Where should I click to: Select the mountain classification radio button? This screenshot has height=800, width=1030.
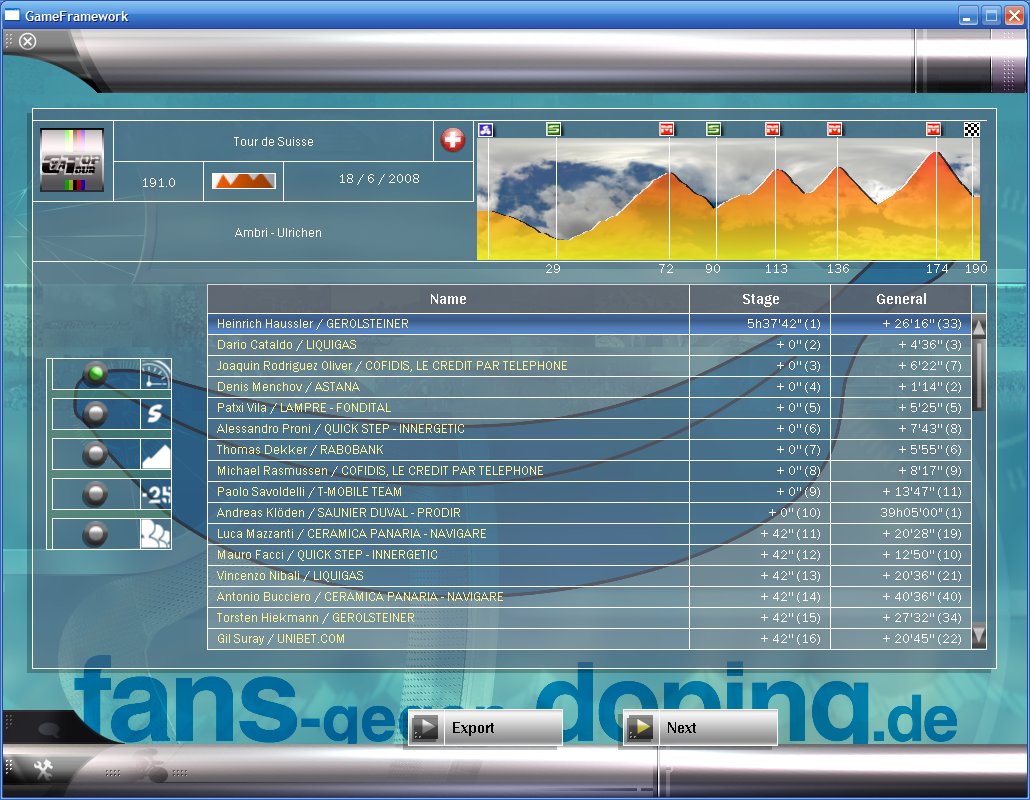tap(96, 454)
